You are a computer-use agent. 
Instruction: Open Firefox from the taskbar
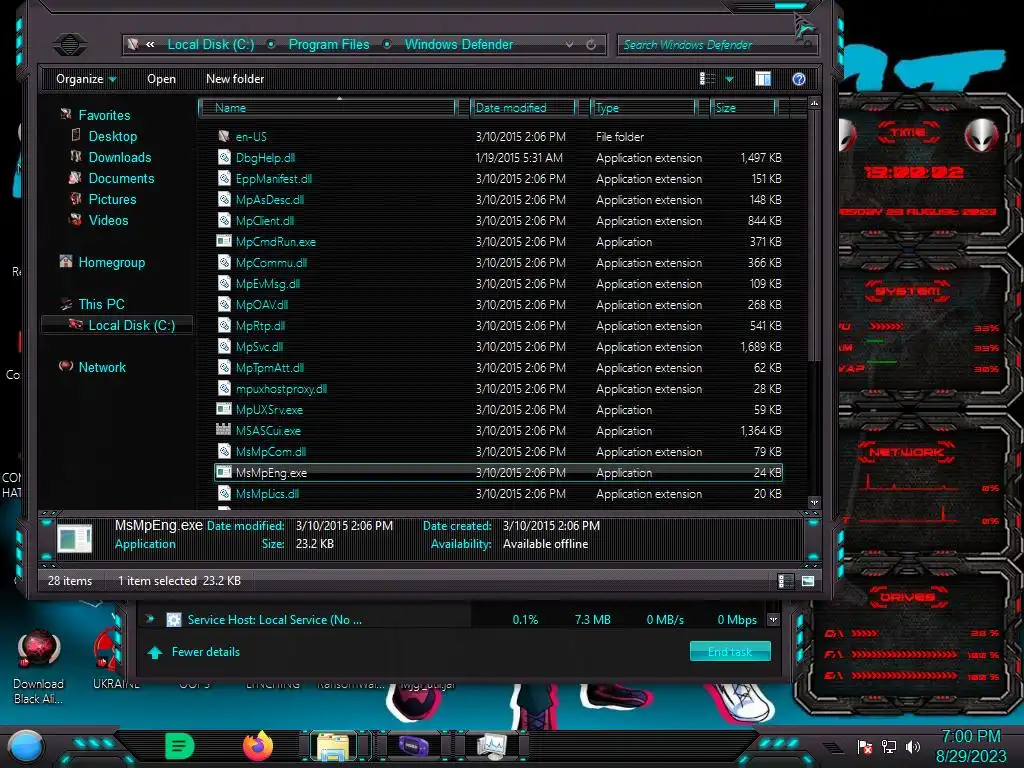(257, 746)
